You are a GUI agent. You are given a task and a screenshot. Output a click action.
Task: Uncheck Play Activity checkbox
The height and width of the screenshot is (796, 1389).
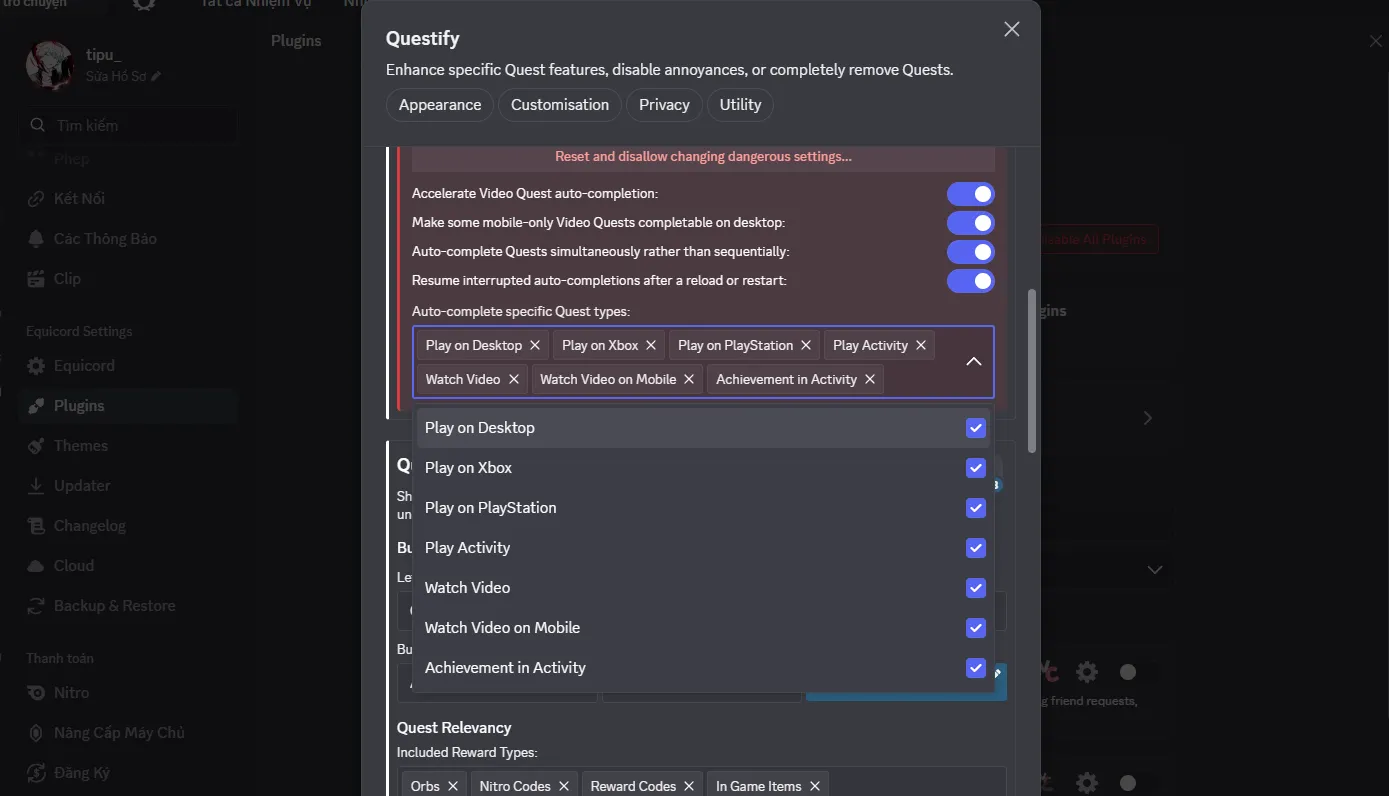tap(976, 548)
